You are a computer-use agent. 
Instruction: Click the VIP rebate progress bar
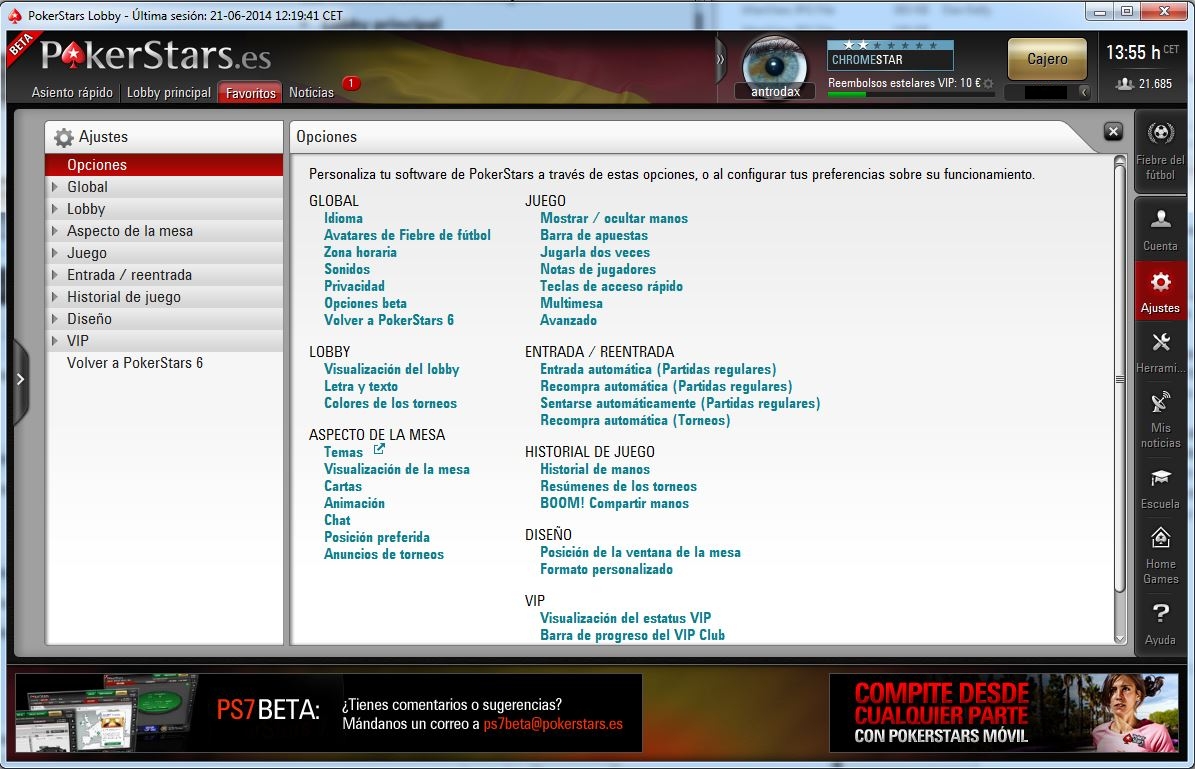tap(911, 95)
